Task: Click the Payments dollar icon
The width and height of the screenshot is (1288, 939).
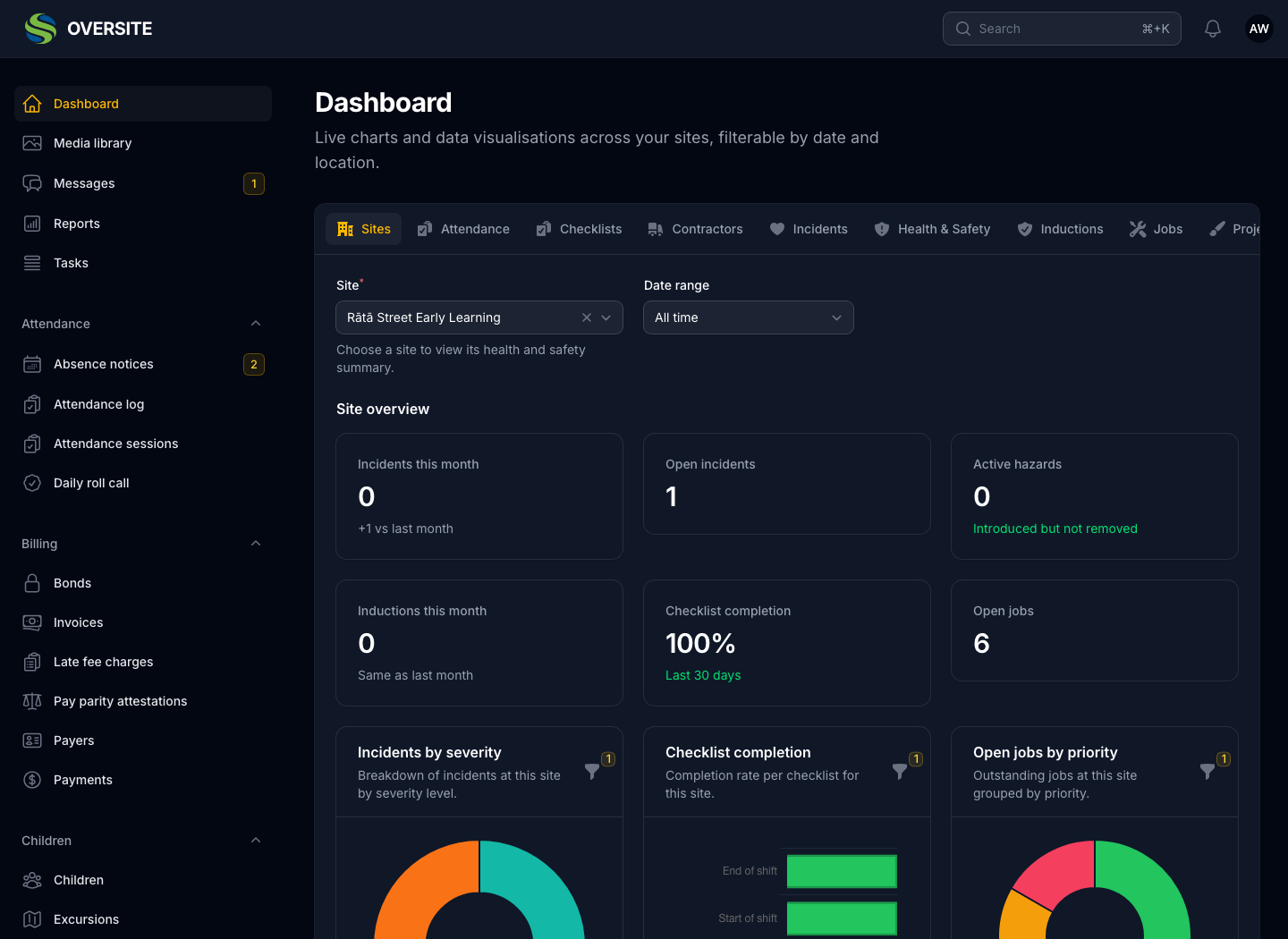Action: click(32, 780)
